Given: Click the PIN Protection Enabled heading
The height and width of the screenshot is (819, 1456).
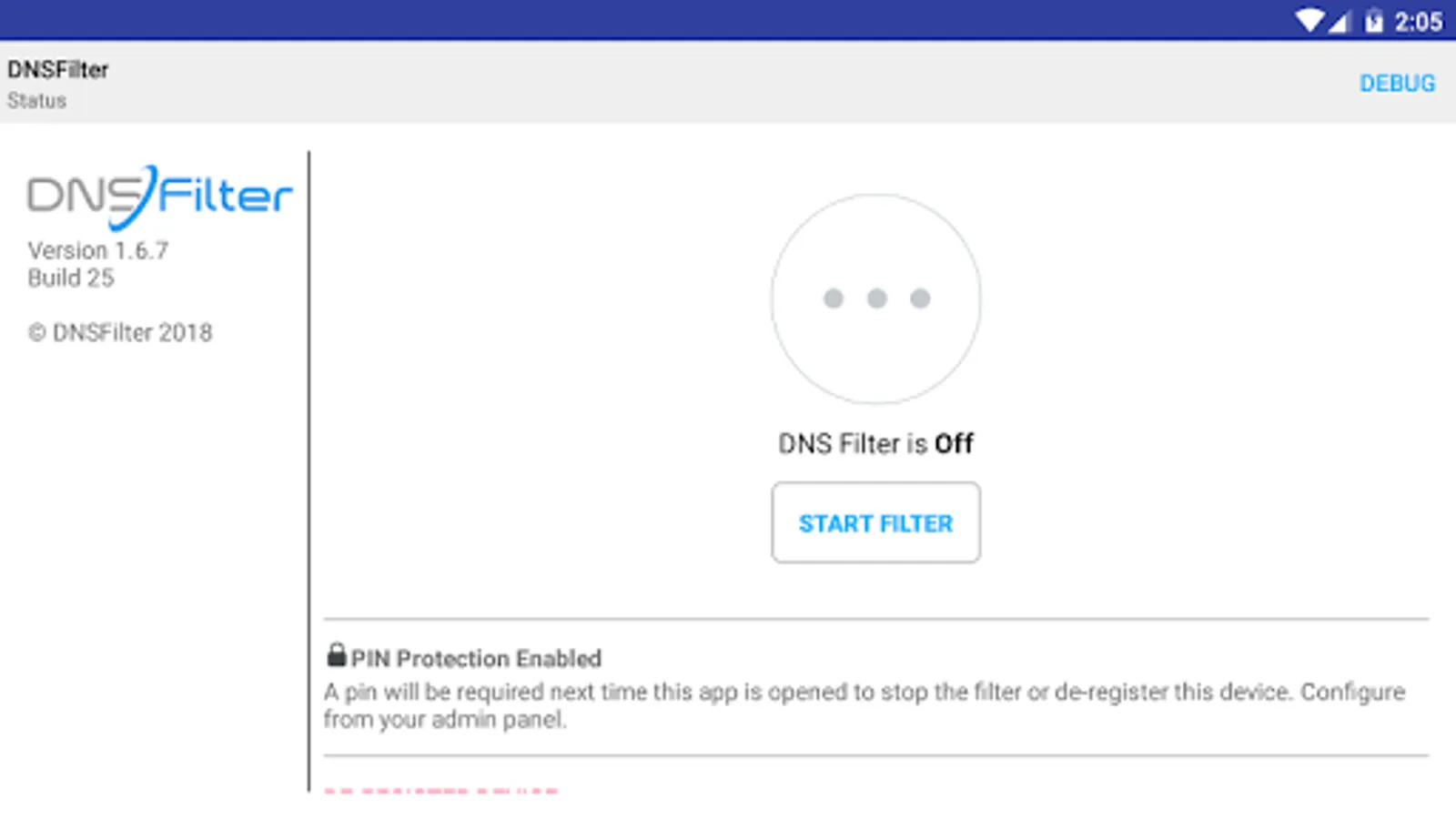Looking at the screenshot, I should tap(476, 658).
